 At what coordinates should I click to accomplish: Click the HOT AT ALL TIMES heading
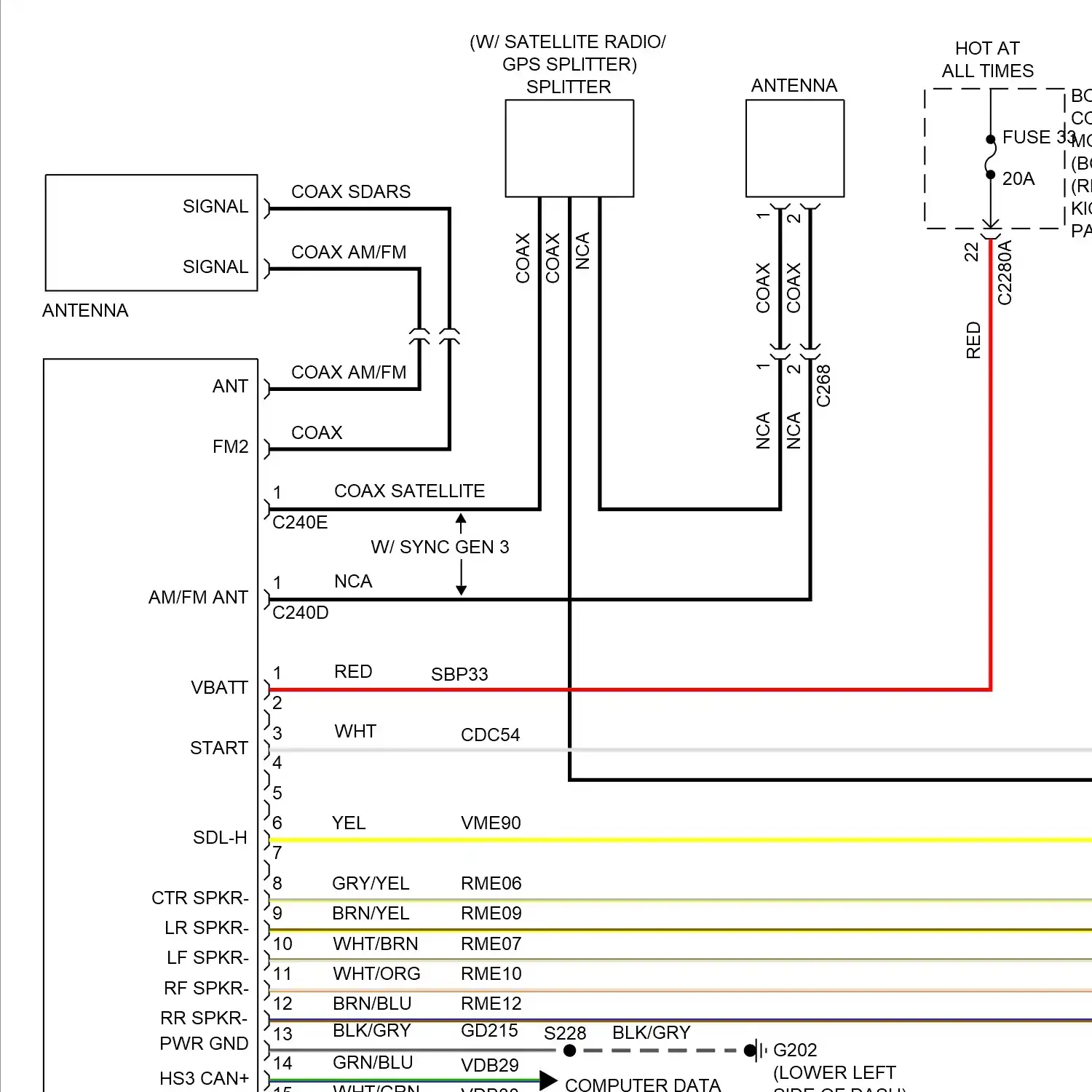tap(987, 60)
